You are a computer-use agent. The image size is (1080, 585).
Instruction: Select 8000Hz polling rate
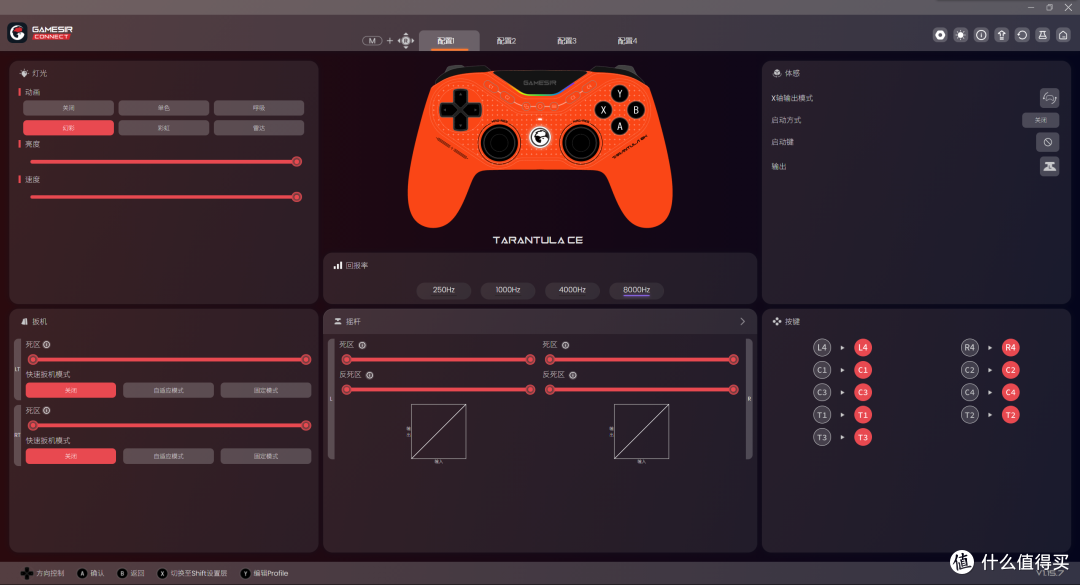pyautogui.click(x=636, y=290)
